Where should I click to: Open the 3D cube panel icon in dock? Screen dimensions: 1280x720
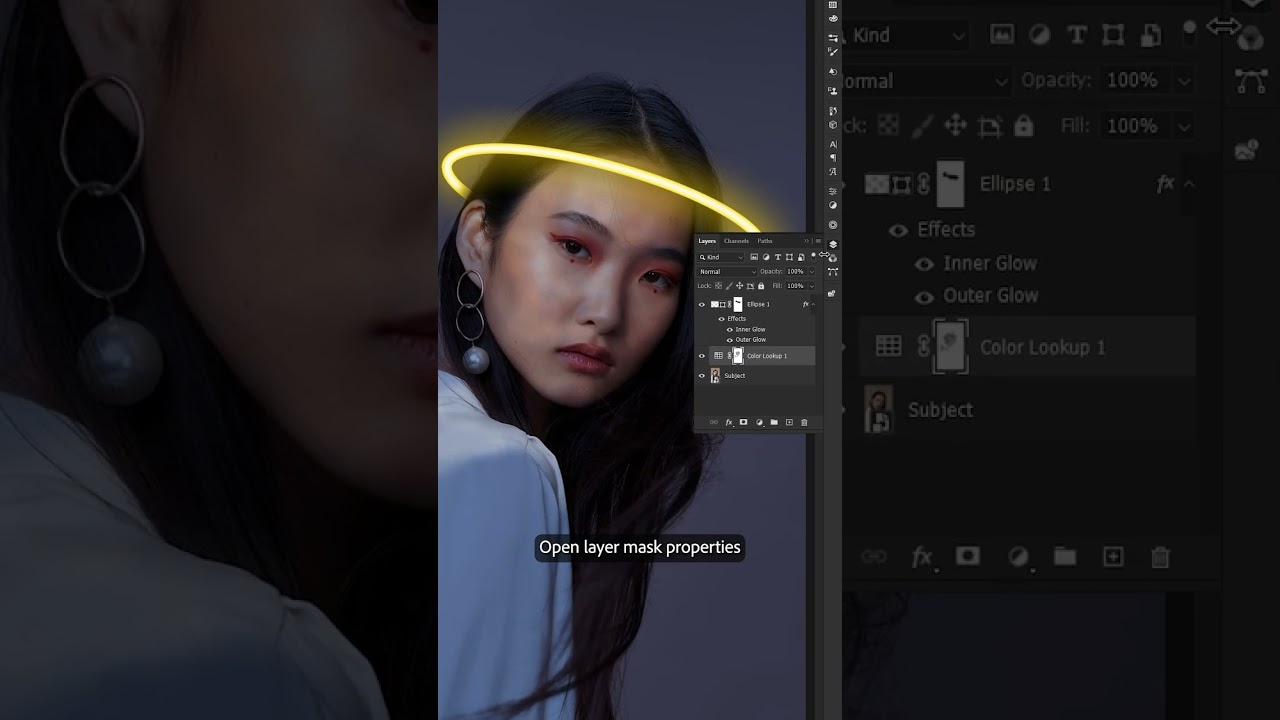[833, 124]
